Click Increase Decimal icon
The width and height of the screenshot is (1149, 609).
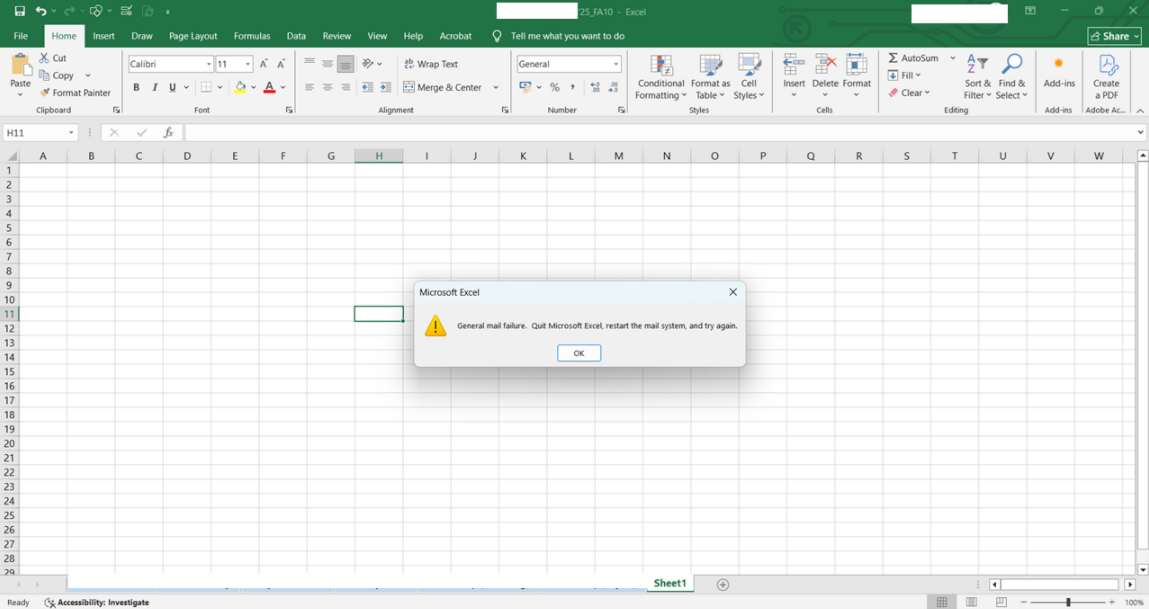(x=595, y=87)
